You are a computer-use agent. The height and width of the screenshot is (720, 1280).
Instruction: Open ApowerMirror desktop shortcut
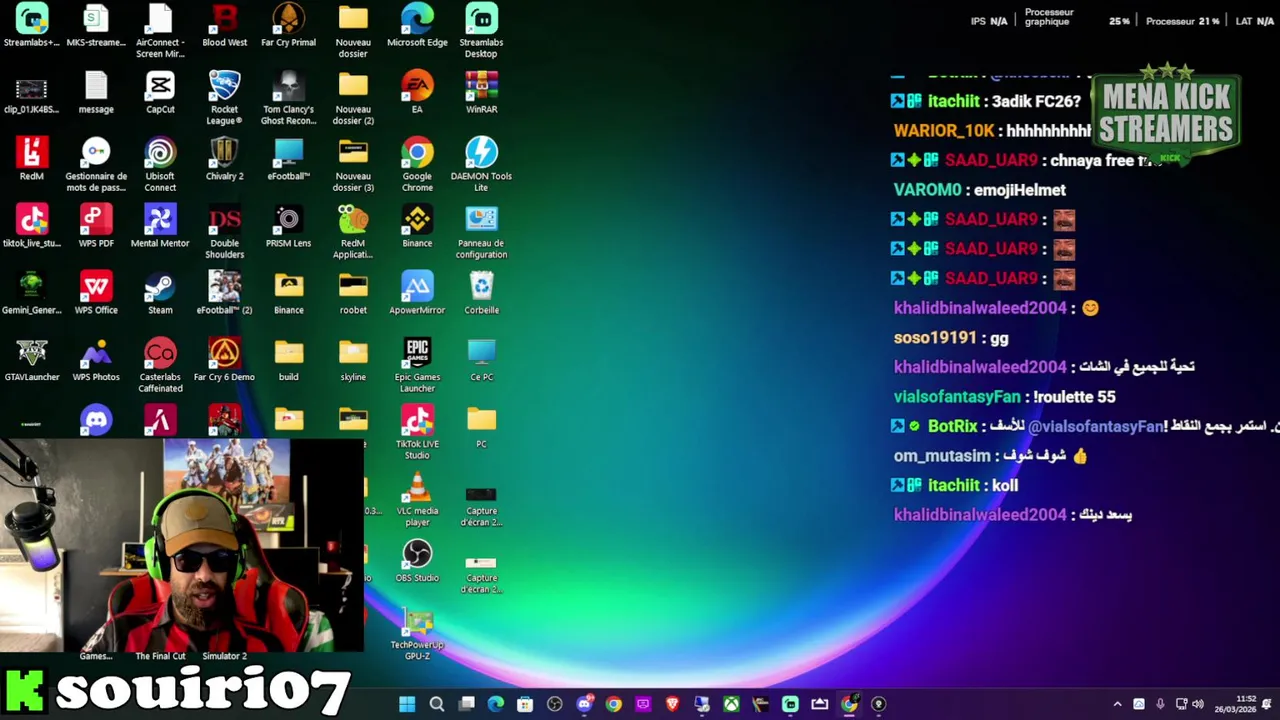[x=417, y=294]
